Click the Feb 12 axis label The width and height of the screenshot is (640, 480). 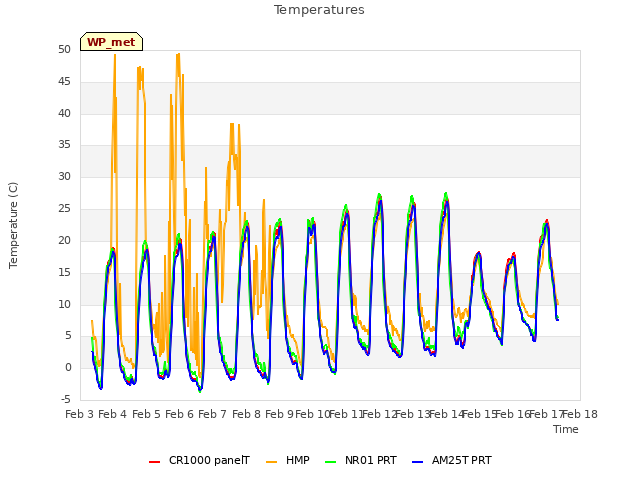[380, 414]
